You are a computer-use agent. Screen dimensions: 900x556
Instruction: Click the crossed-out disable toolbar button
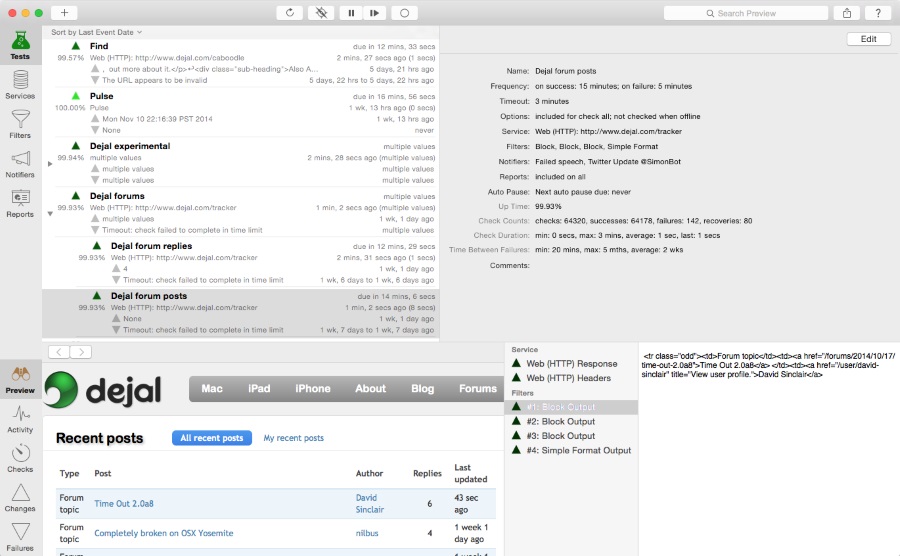[x=321, y=13]
